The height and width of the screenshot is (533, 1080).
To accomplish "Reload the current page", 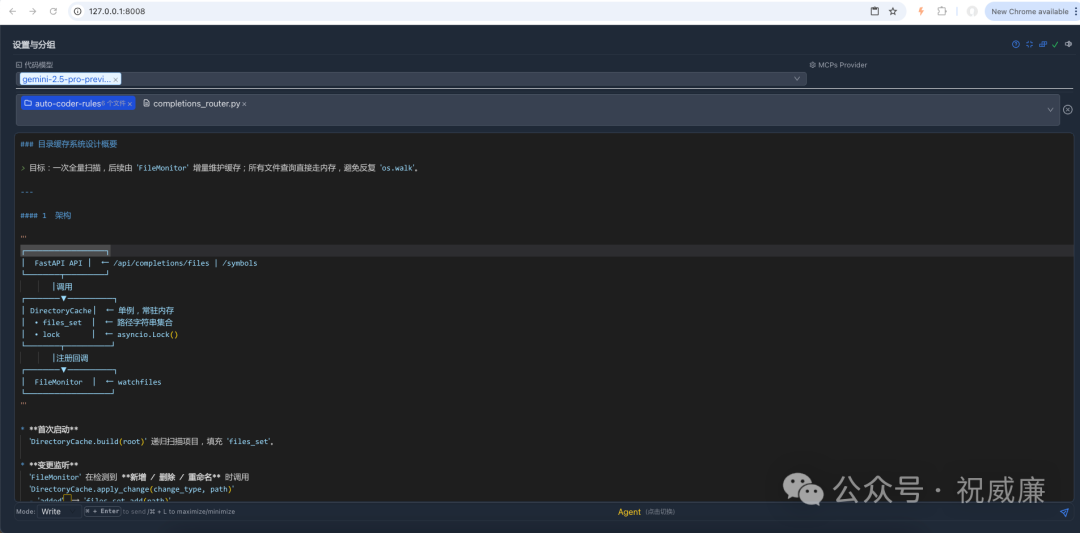I will [x=54, y=11].
